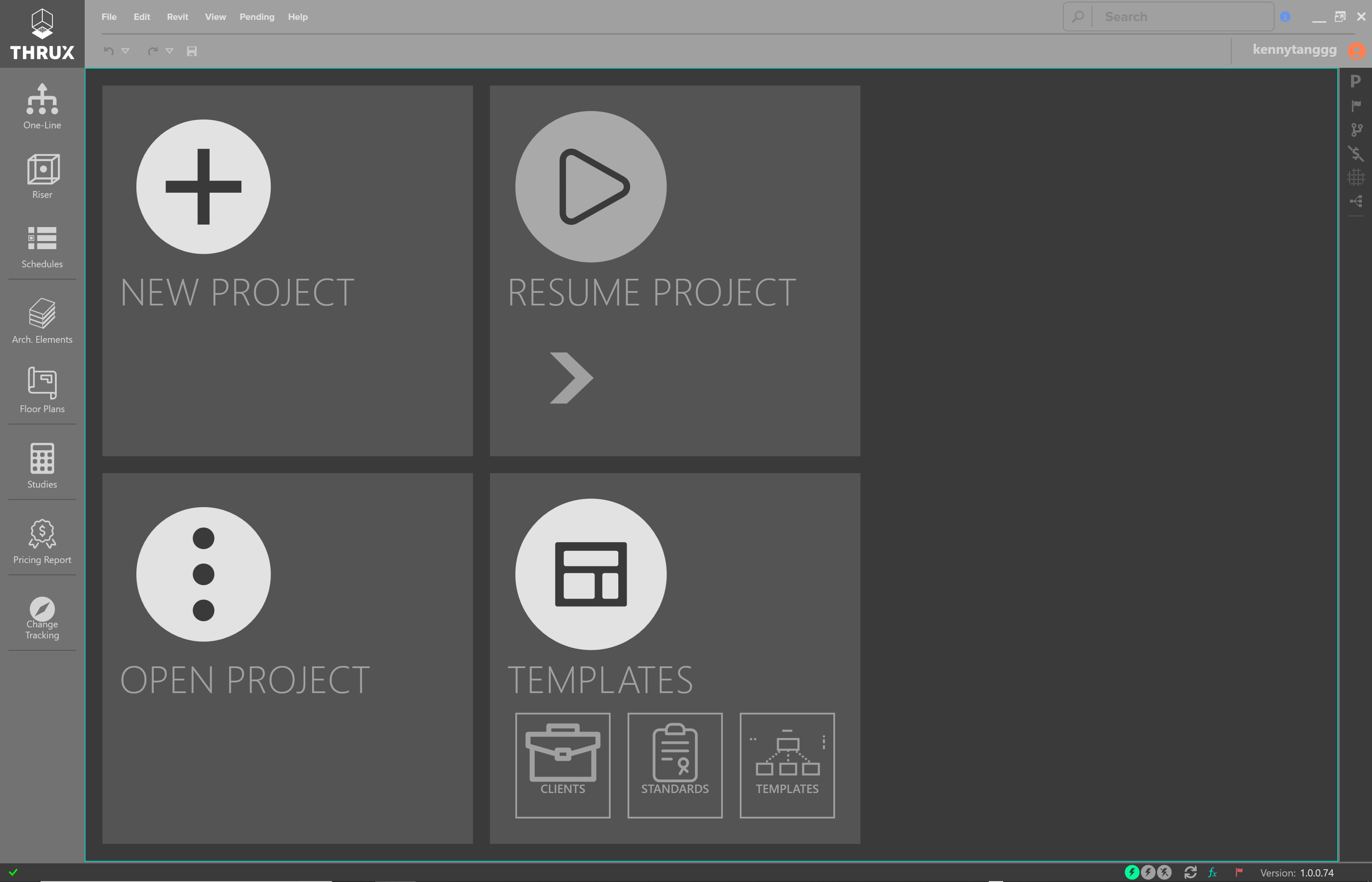1372x882 pixels.
Task: Expand the redo history dropdown arrow
Action: 169,51
